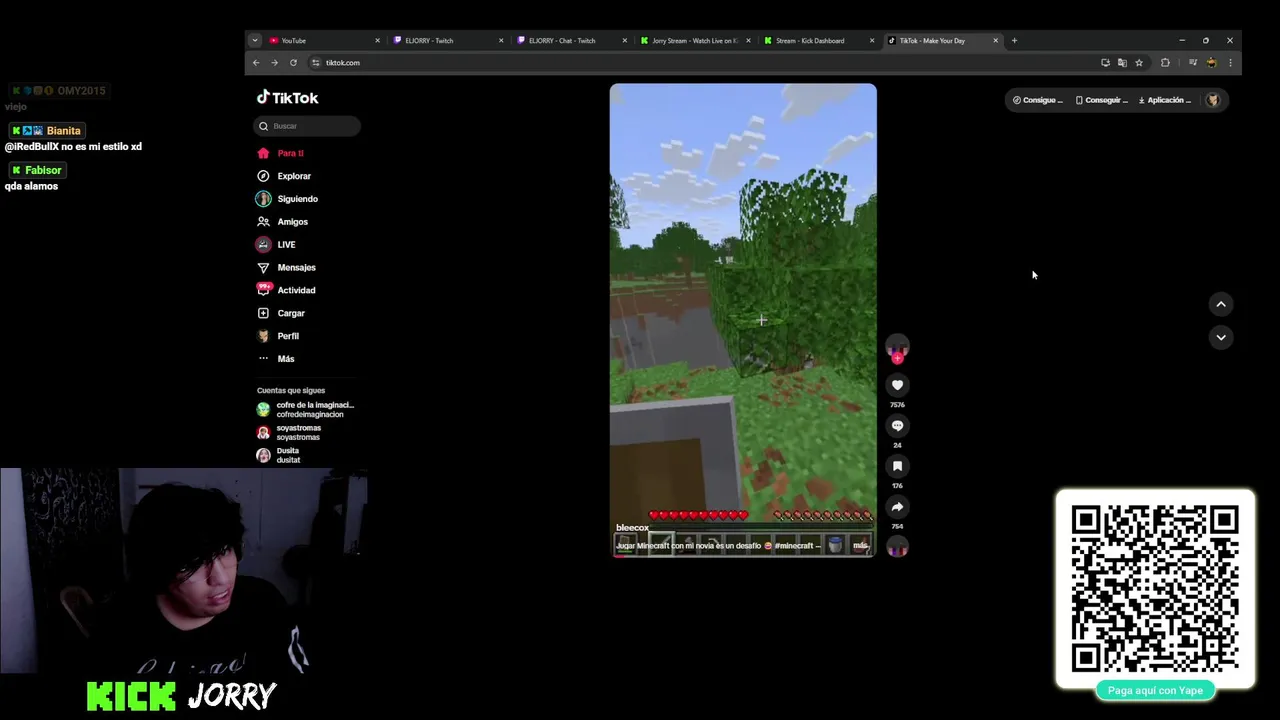Screen dimensions: 1280x720
Task: Go to previous video arrow
Action: tap(1221, 304)
